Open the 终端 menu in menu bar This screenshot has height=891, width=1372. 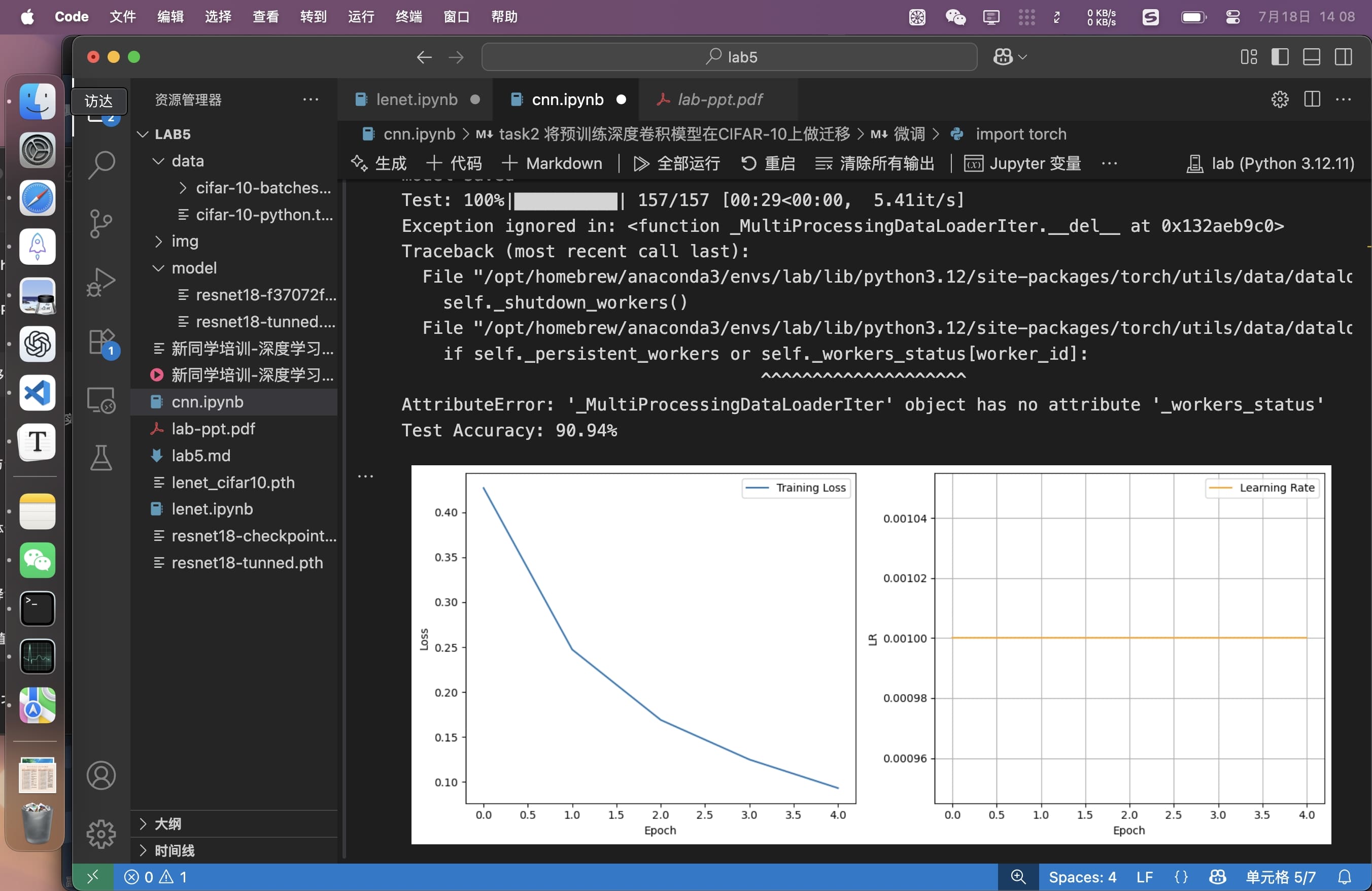(409, 17)
